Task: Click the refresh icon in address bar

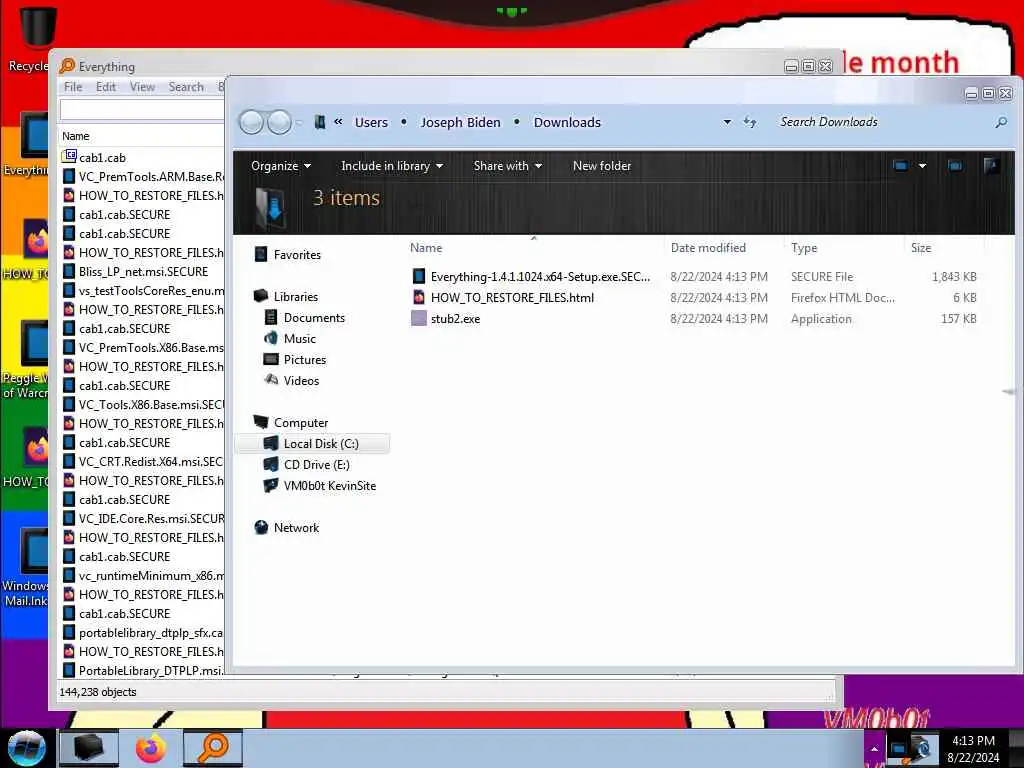Action: [x=750, y=122]
